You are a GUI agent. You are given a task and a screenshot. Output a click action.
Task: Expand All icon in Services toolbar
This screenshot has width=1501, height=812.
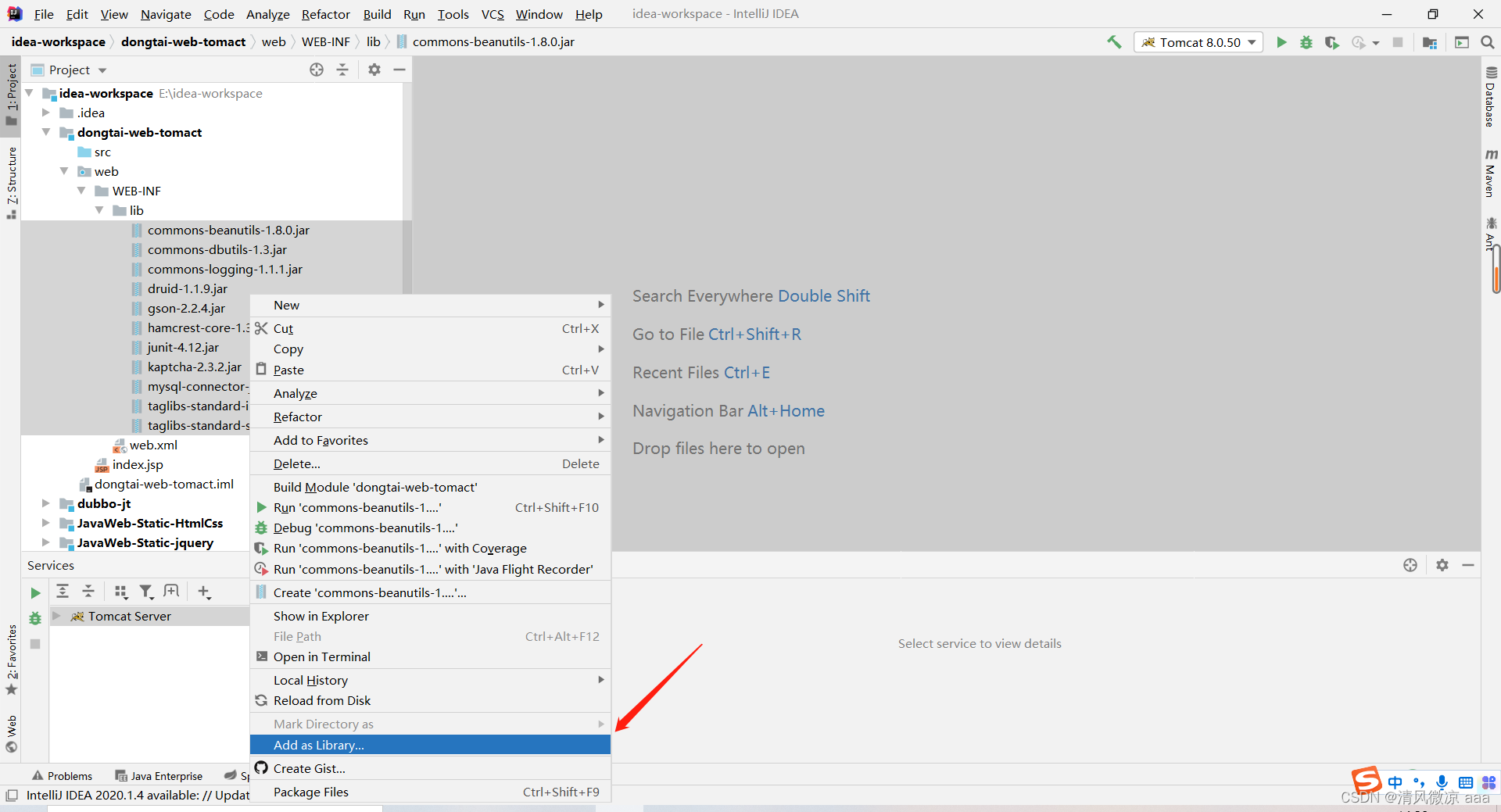tap(63, 592)
